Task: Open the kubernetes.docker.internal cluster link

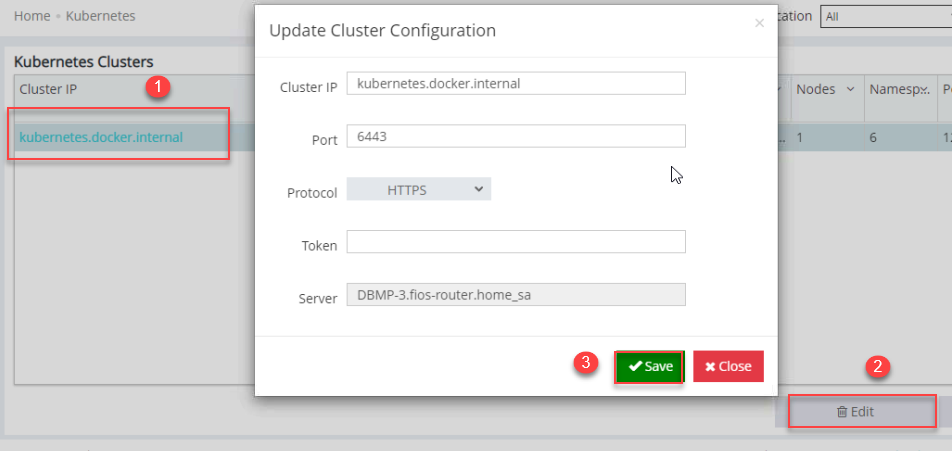Action: 101,137
